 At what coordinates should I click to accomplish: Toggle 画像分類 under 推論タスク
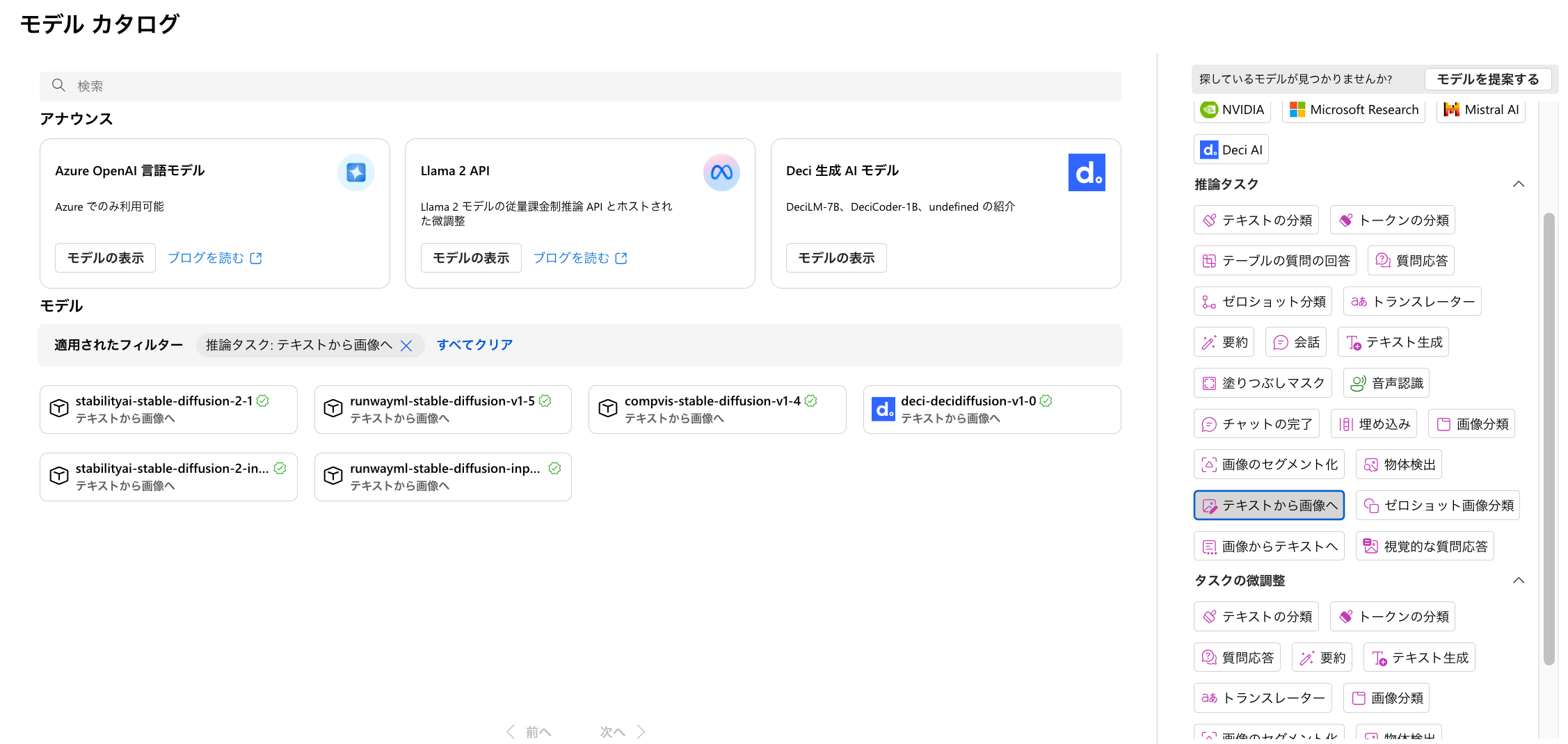point(1471,424)
